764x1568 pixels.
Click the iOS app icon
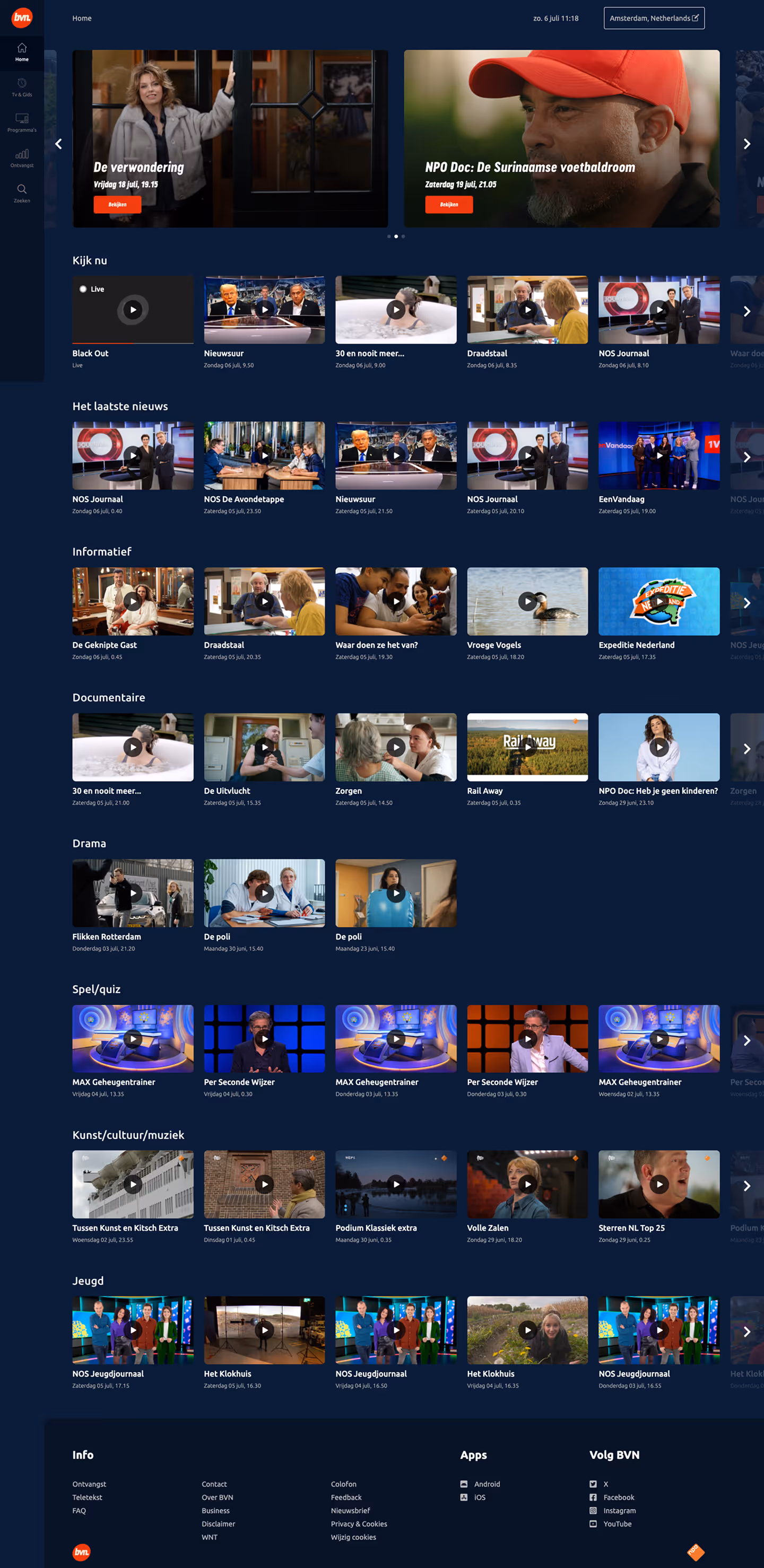[464, 1497]
